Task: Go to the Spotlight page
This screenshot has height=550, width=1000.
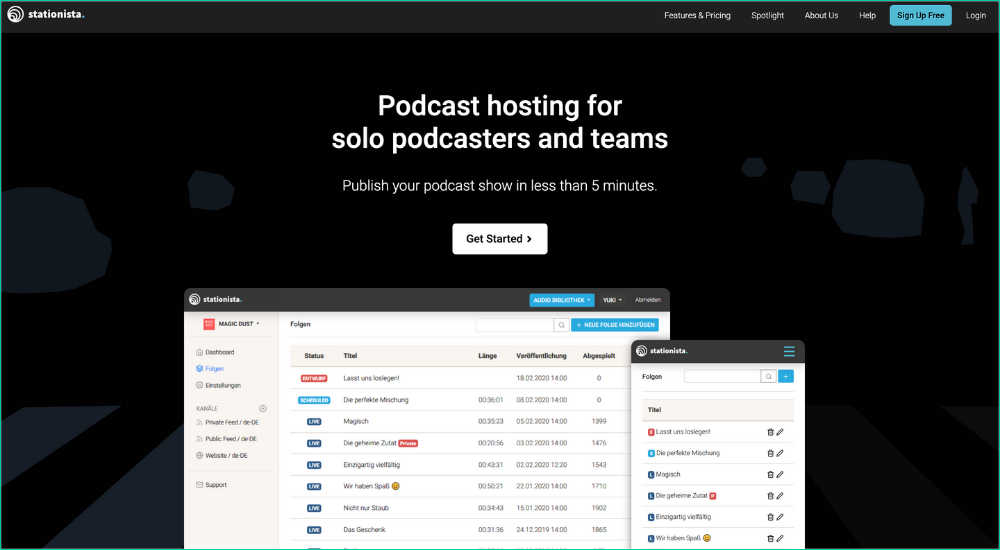Action: [x=767, y=15]
